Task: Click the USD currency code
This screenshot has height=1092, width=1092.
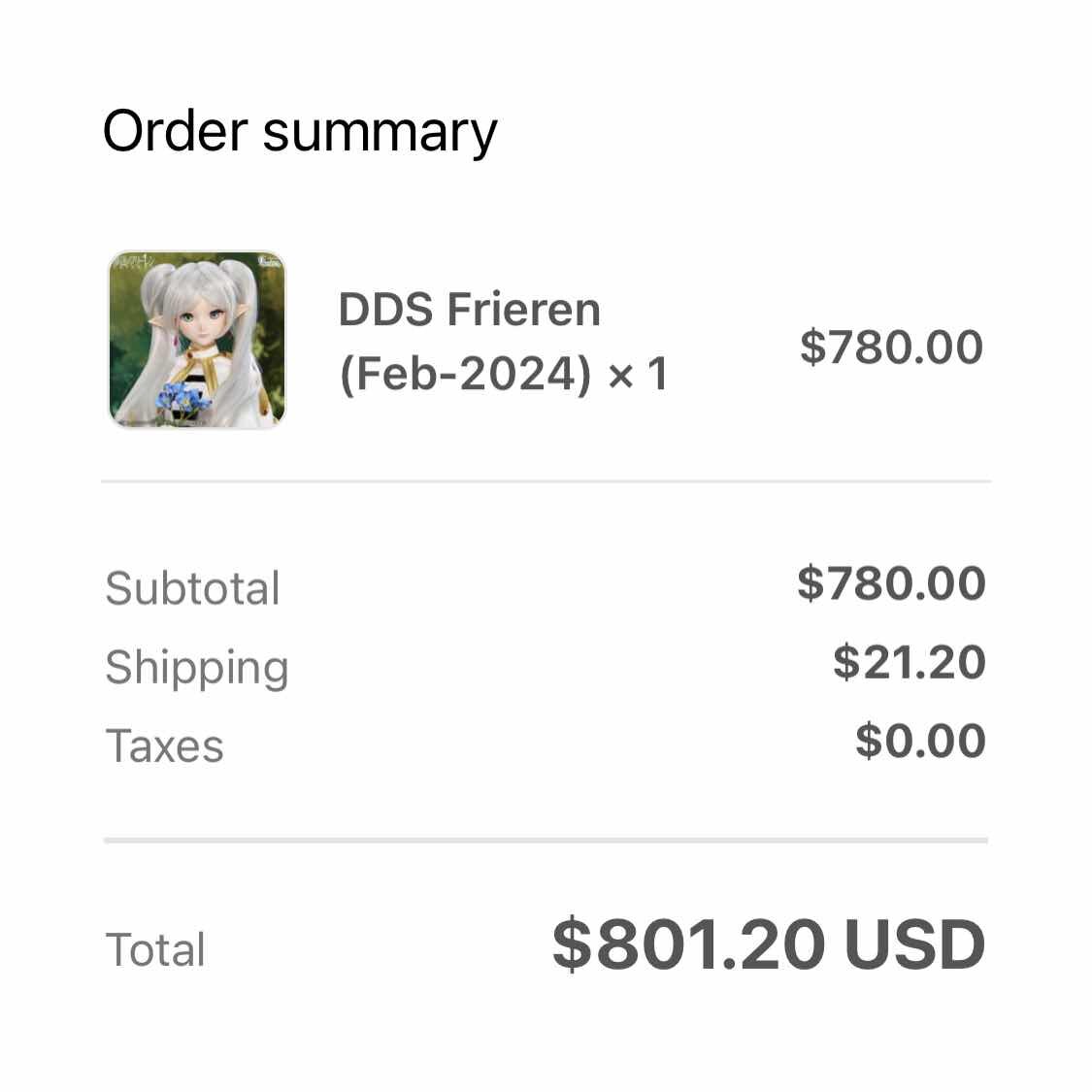Action: (914, 945)
